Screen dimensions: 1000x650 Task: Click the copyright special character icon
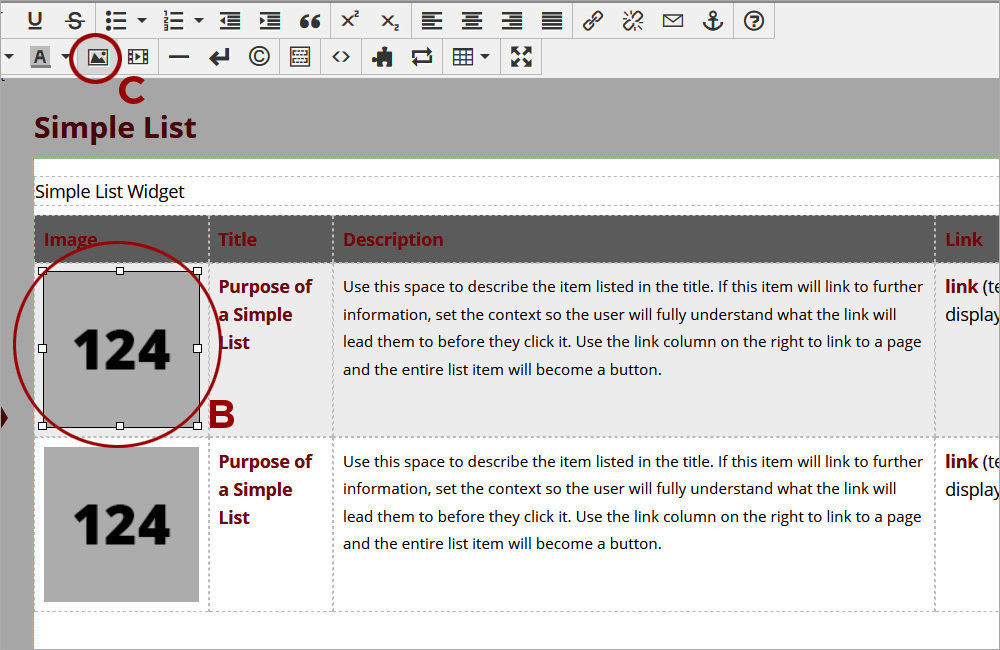click(259, 57)
